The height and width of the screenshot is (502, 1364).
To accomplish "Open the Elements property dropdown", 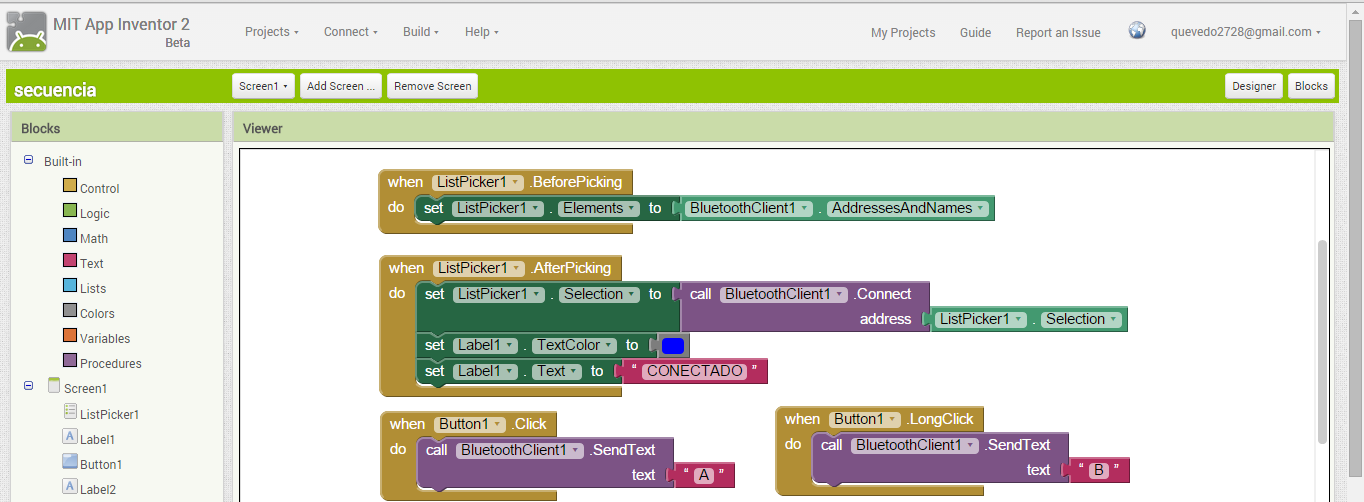I will (x=598, y=208).
